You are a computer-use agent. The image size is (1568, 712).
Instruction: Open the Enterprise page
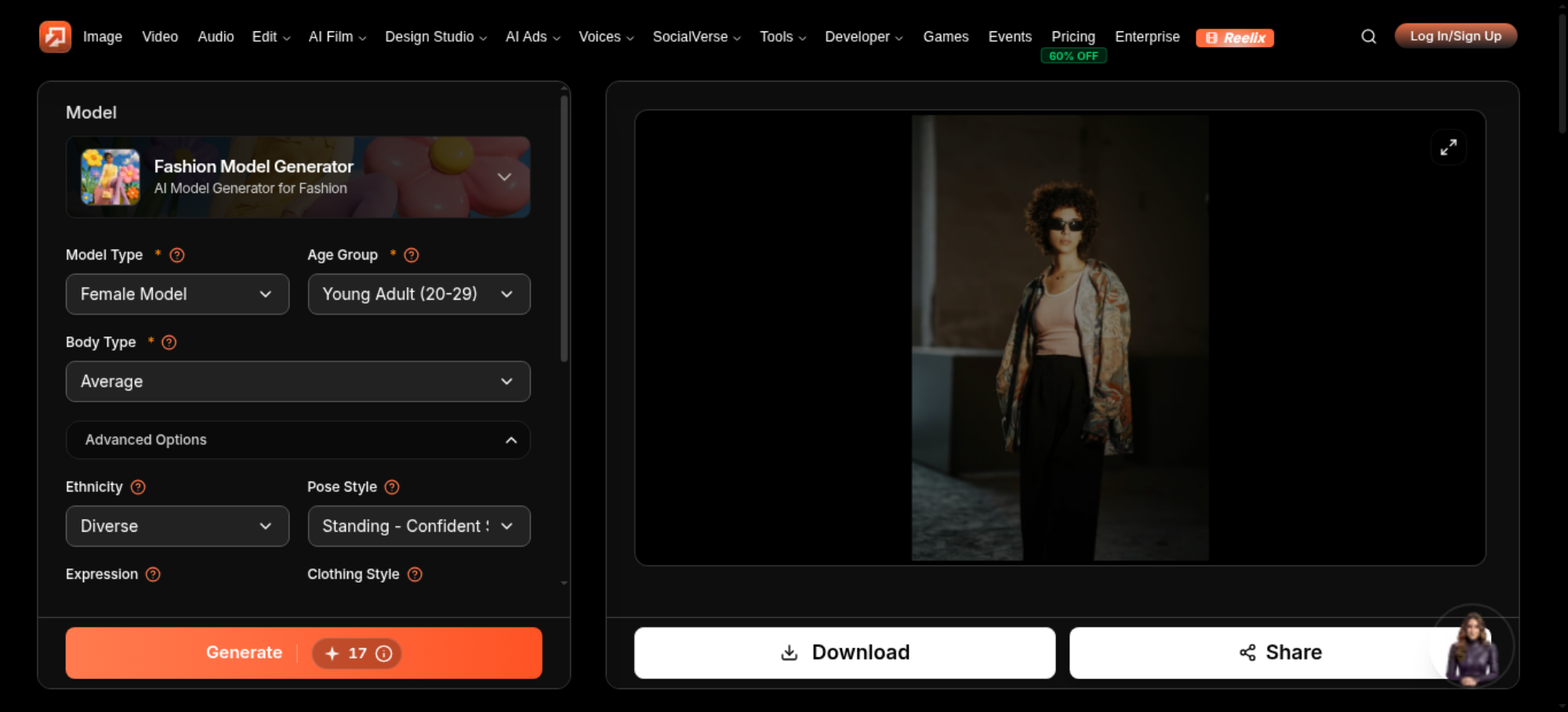pos(1147,37)
